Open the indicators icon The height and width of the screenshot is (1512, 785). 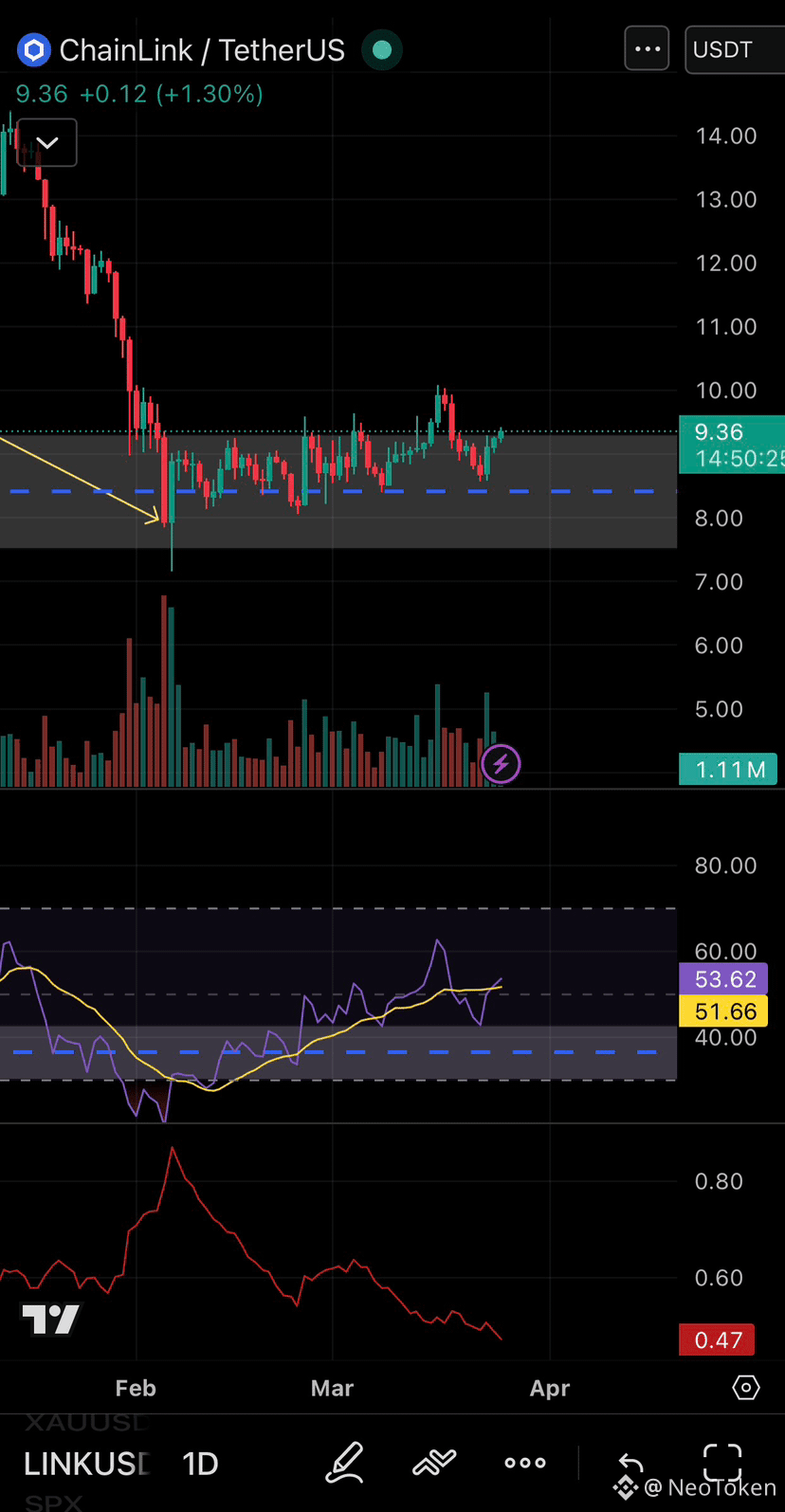coord(435,1463)
